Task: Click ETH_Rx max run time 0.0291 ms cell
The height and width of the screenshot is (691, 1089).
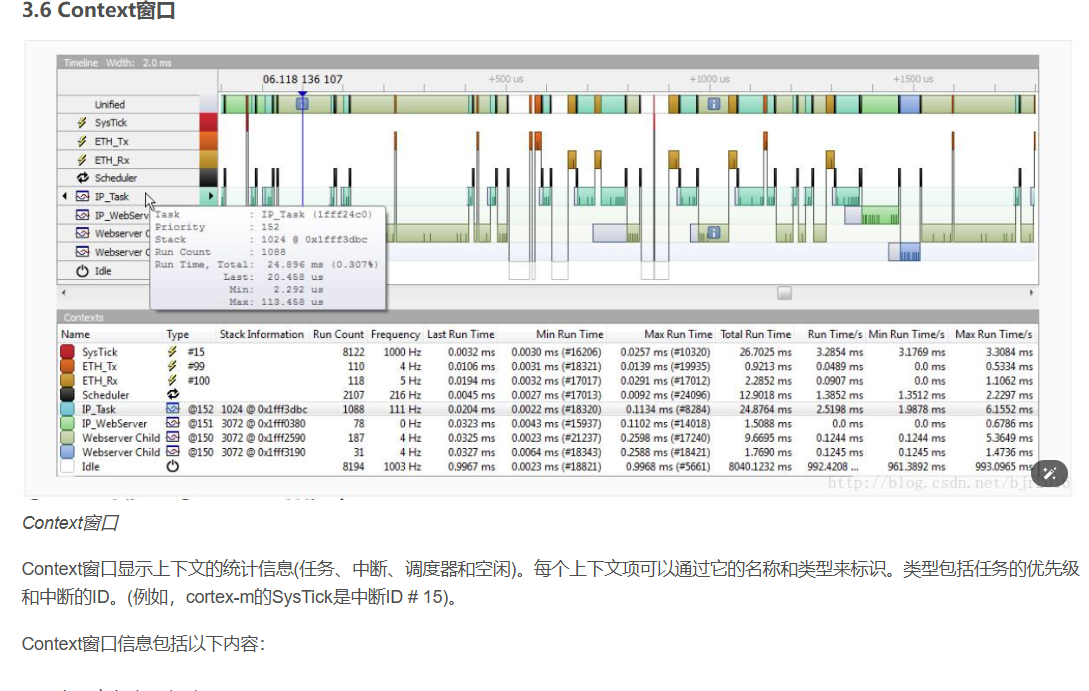Action: coord(665,381)
